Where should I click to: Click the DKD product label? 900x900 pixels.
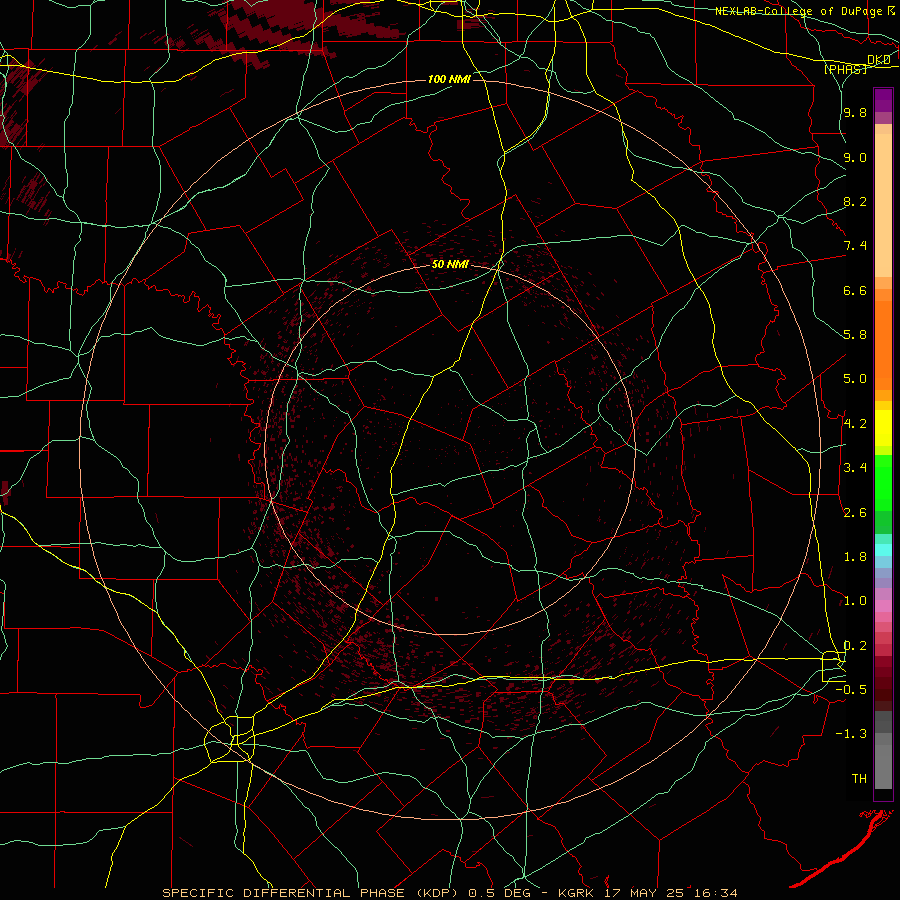pyautogui.click(x=879, y=60)
